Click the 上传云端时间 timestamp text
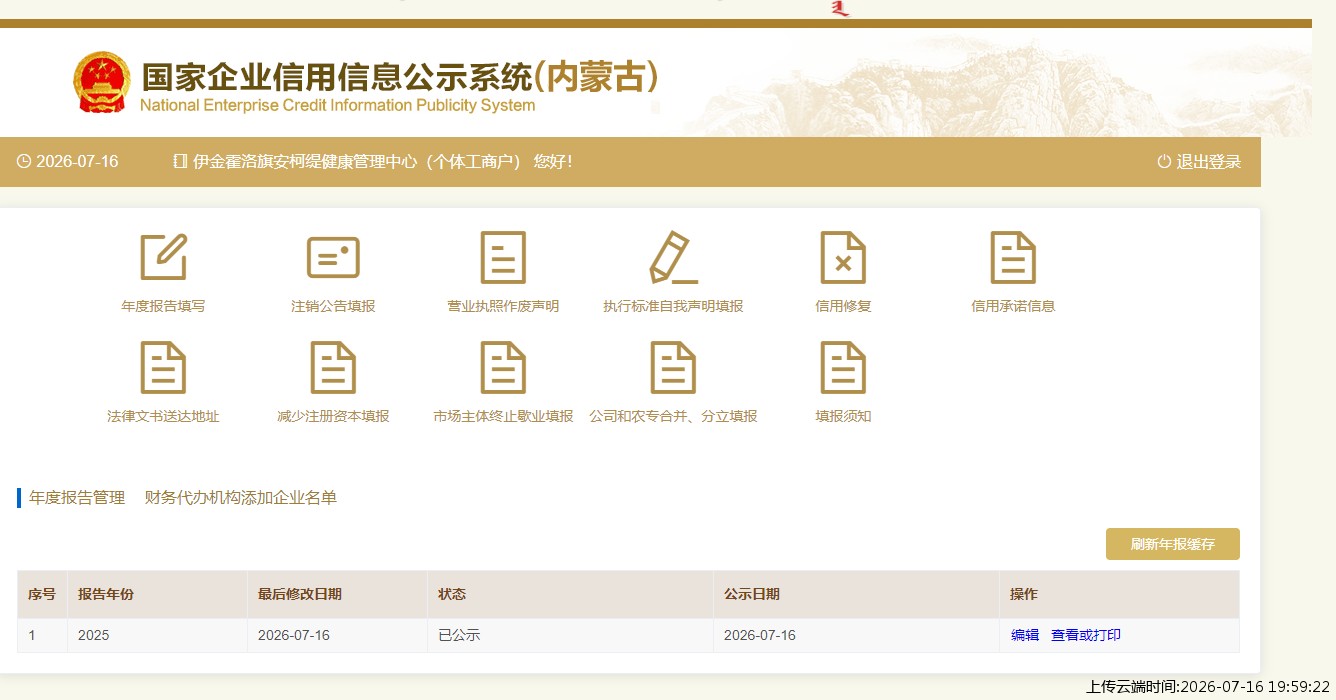Screen dimensions: 1336x700 [1208, 687]
